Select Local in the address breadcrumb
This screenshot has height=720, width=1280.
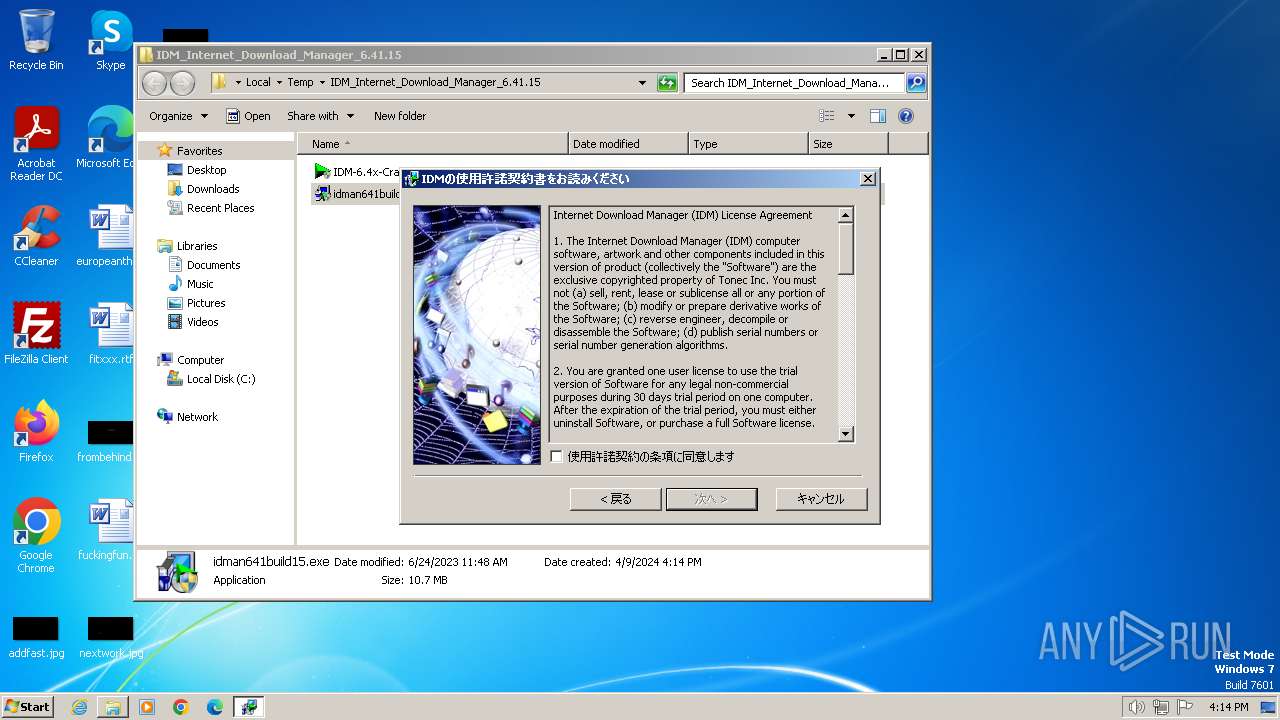pyautogui.click(x=258, y=83)
